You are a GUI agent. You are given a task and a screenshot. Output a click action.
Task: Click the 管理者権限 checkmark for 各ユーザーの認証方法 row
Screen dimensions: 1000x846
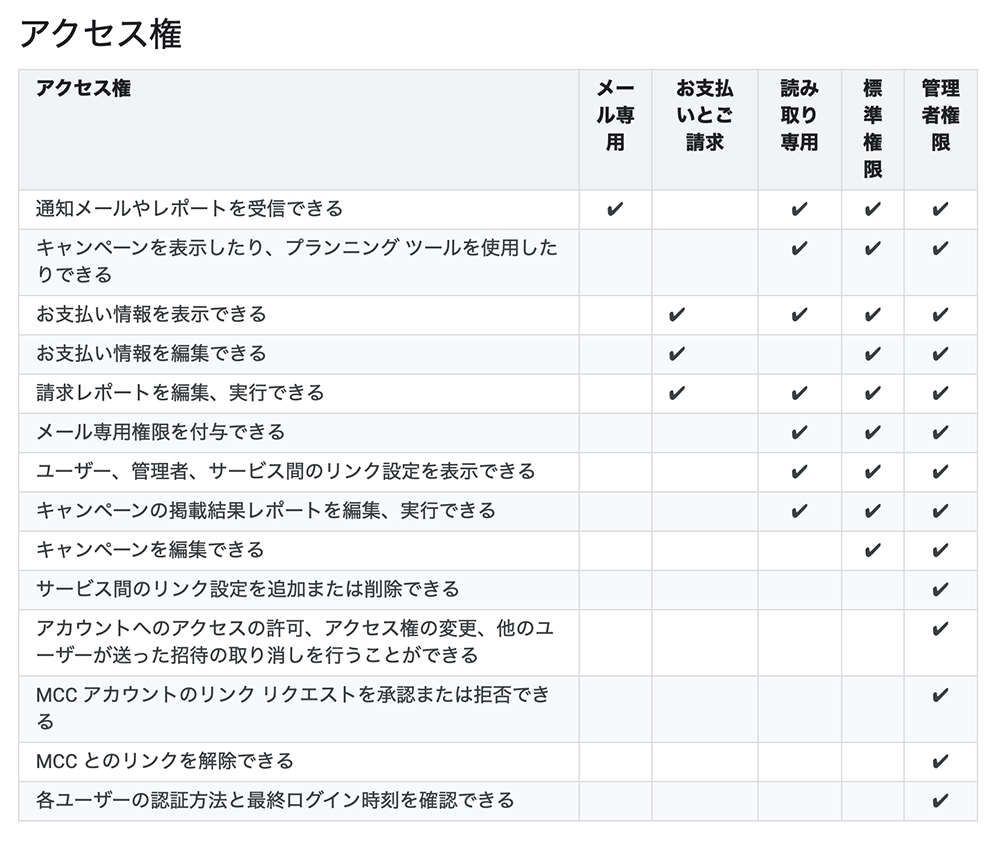[x=940, y=801]
